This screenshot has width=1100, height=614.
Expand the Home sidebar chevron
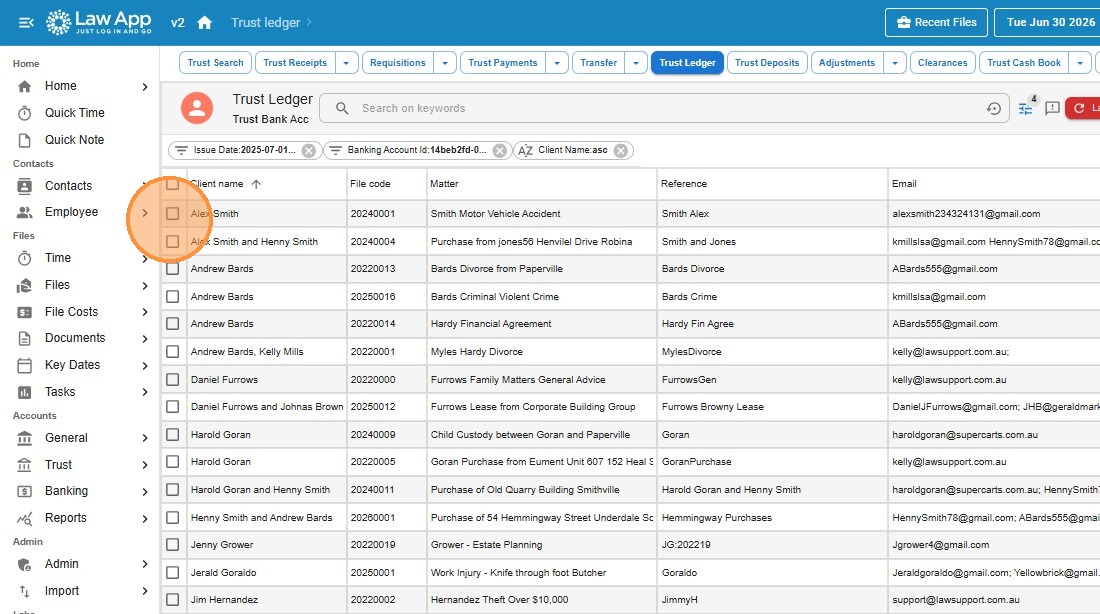click(x=145, y=87)
